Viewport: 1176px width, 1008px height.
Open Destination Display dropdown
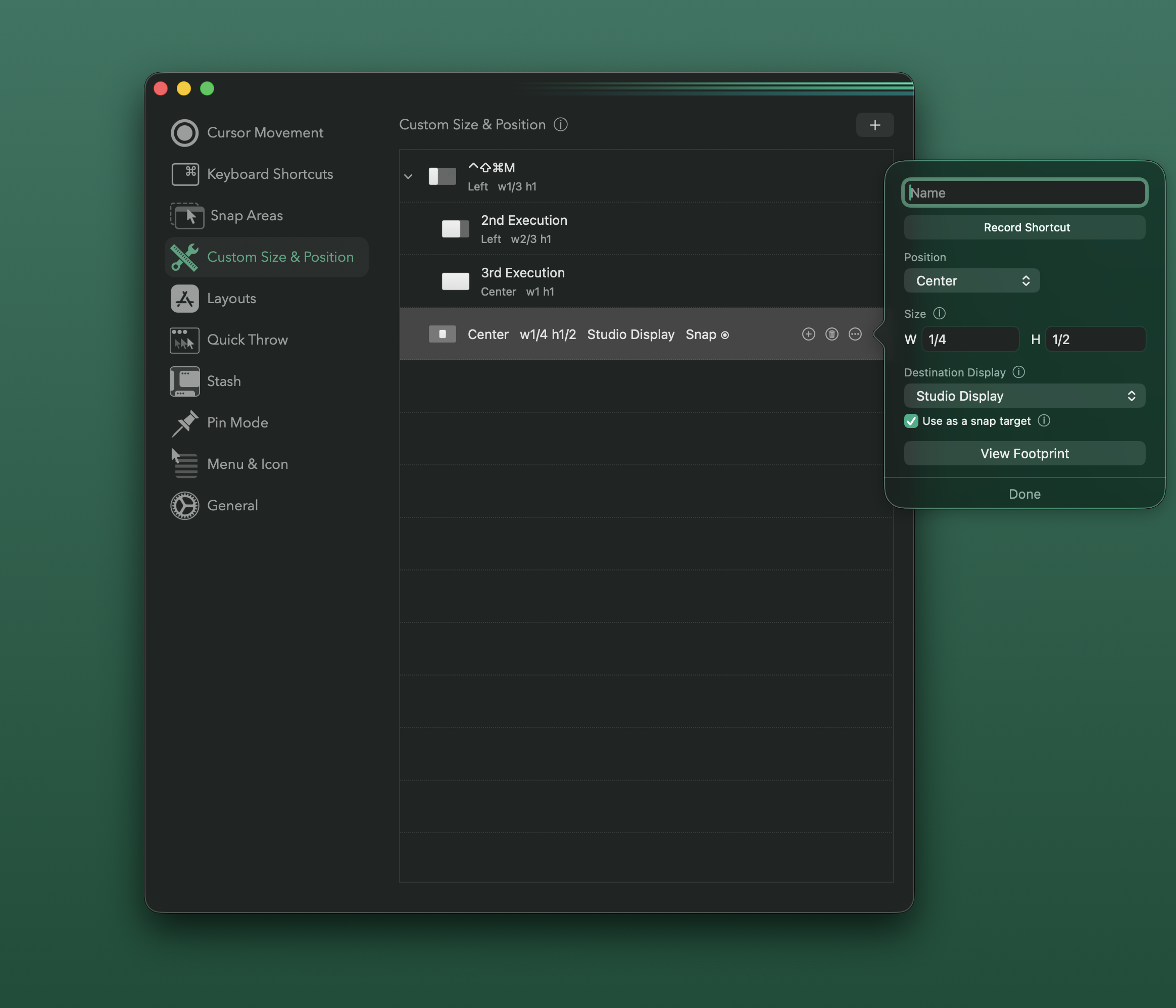[x=1024, y=396]
